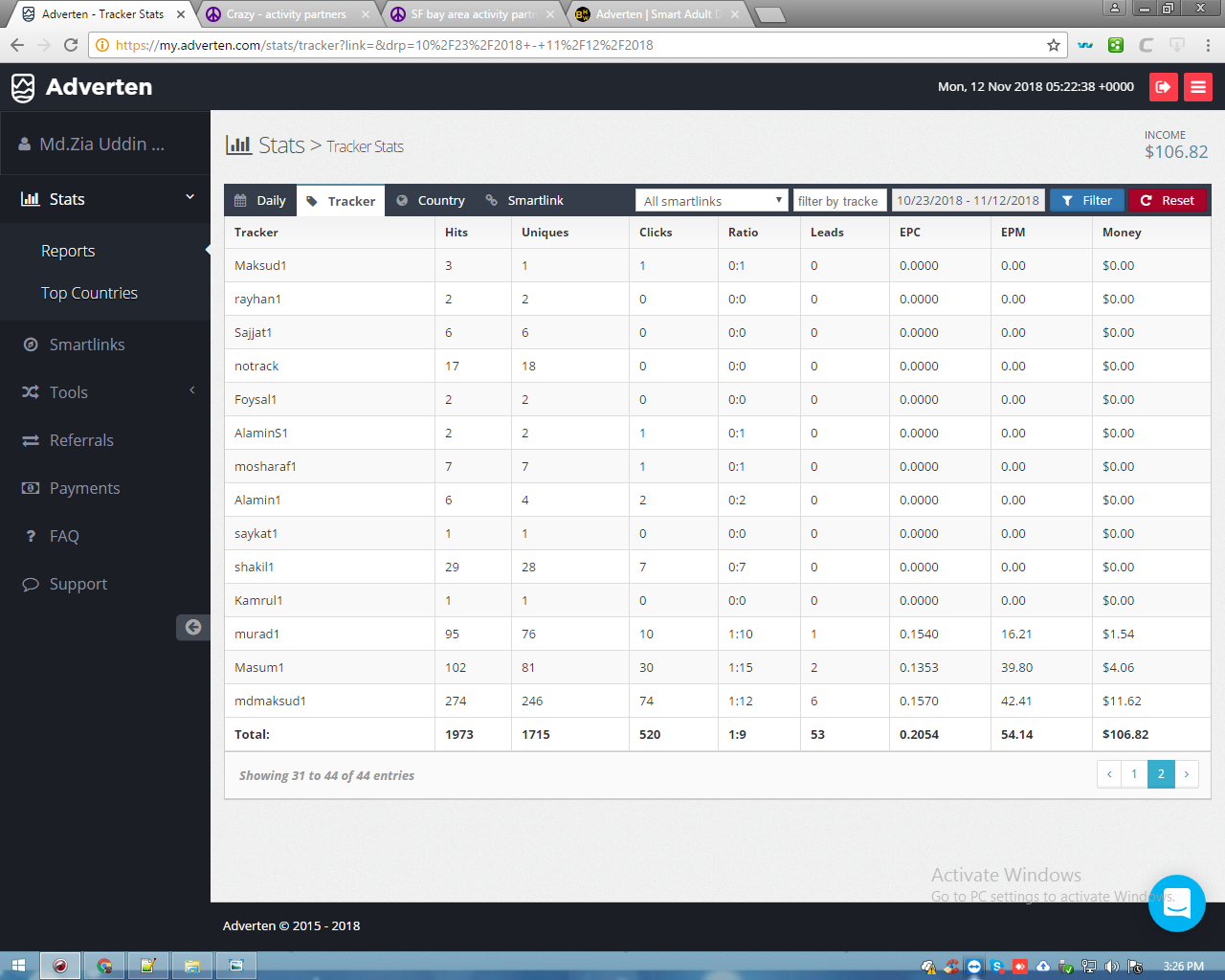Click the red logout icon button
The height and width of the screenshot is (980, 1225).
pyautogui.click(x=1164, y=87)
